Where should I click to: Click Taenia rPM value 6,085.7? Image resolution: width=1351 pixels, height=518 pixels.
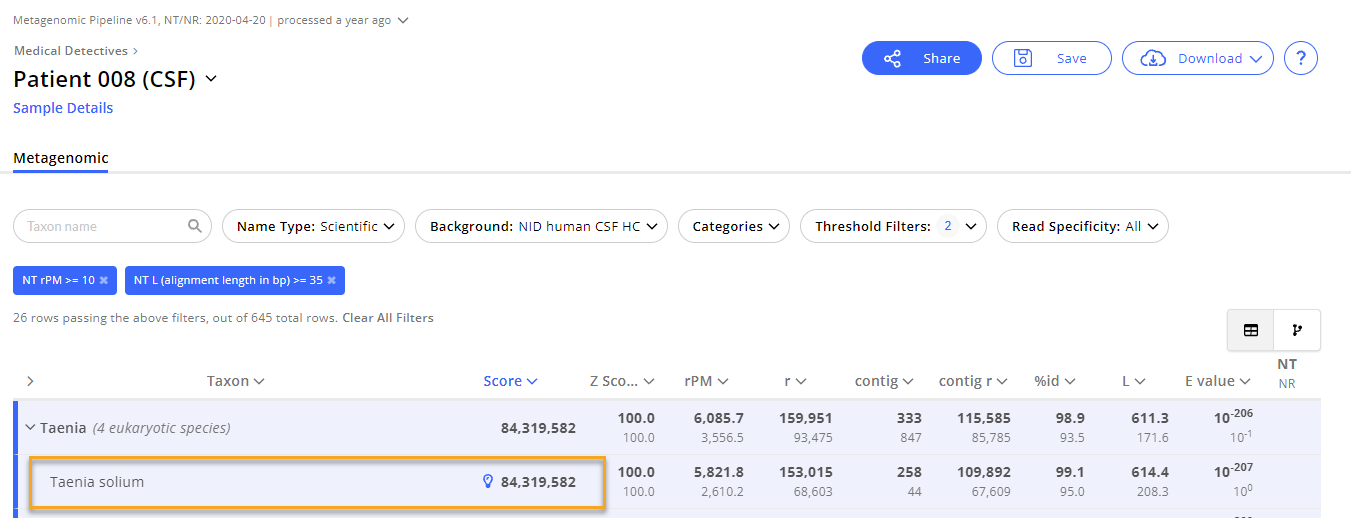click(x=718, y=418)
